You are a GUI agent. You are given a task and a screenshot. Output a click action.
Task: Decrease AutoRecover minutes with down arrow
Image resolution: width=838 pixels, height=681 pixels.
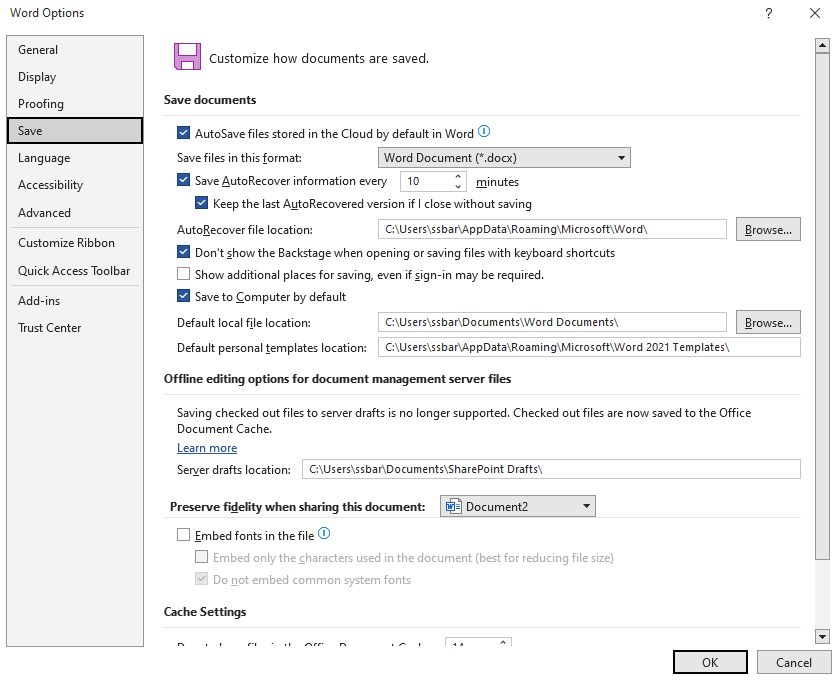(458, 186)
